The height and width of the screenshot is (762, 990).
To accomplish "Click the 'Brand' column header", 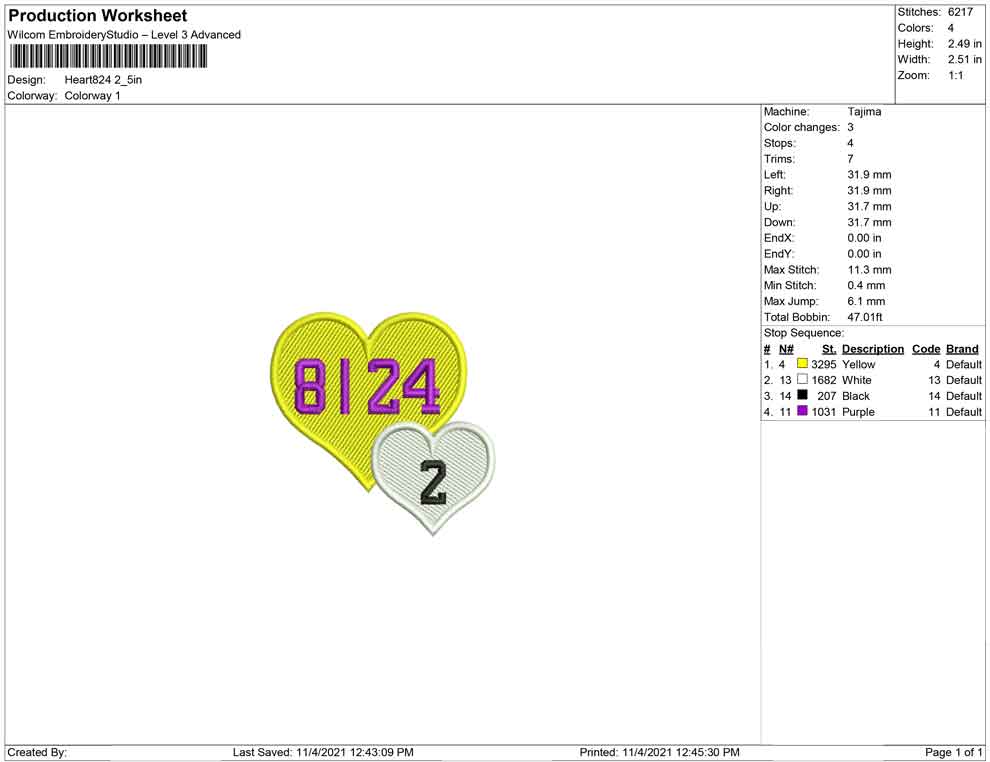I will coord(962,349).
